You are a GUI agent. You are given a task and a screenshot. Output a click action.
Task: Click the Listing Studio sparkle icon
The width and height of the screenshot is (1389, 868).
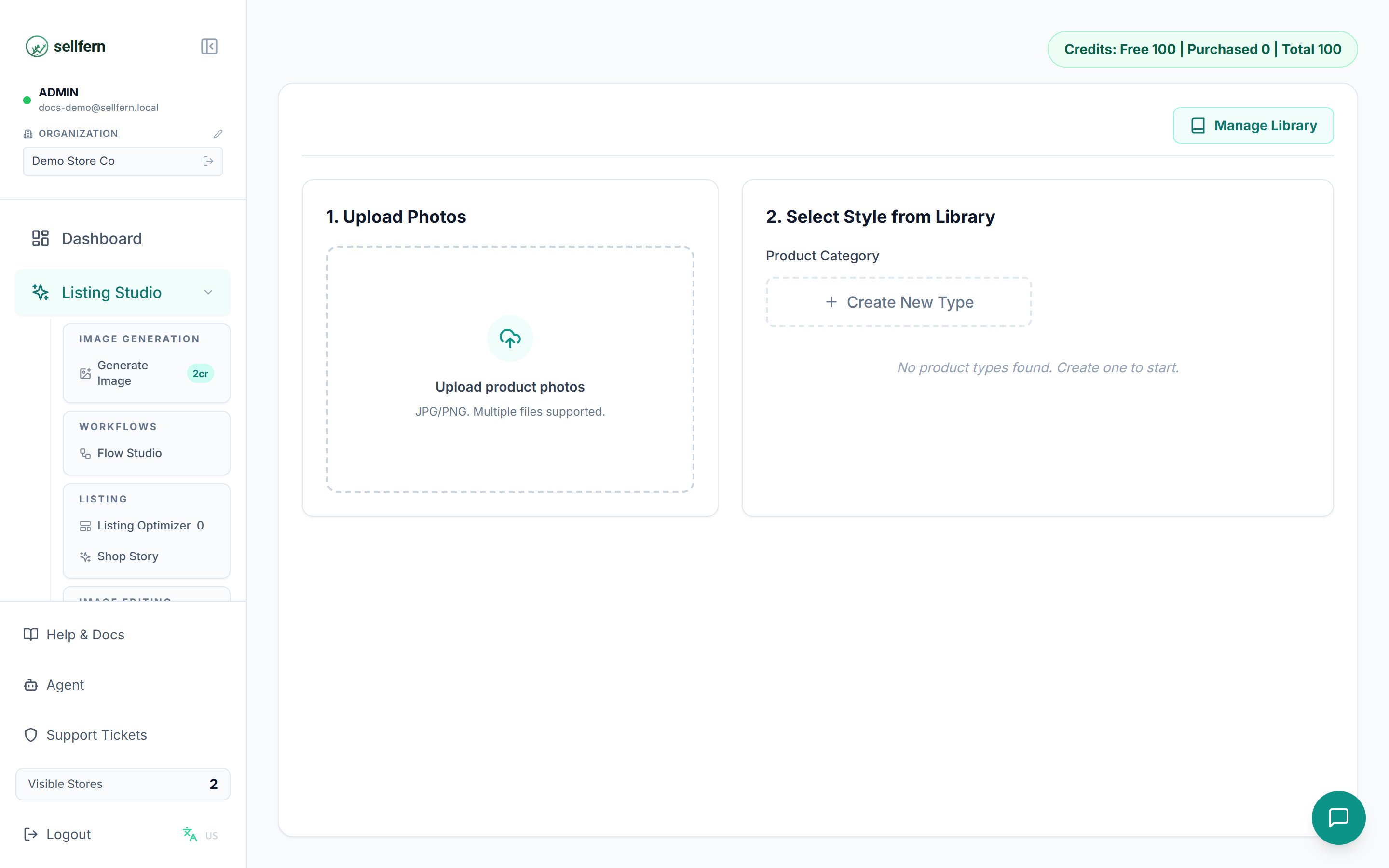[40, 292]
